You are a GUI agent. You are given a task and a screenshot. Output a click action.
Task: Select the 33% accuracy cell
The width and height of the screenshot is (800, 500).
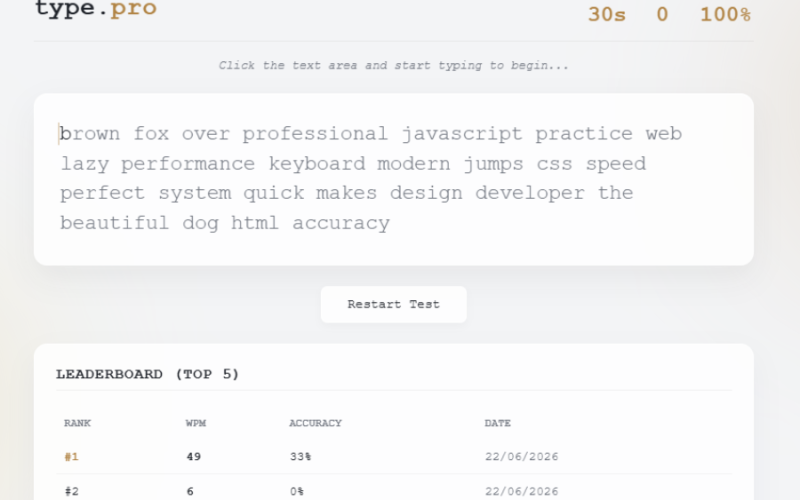point(301,457)
